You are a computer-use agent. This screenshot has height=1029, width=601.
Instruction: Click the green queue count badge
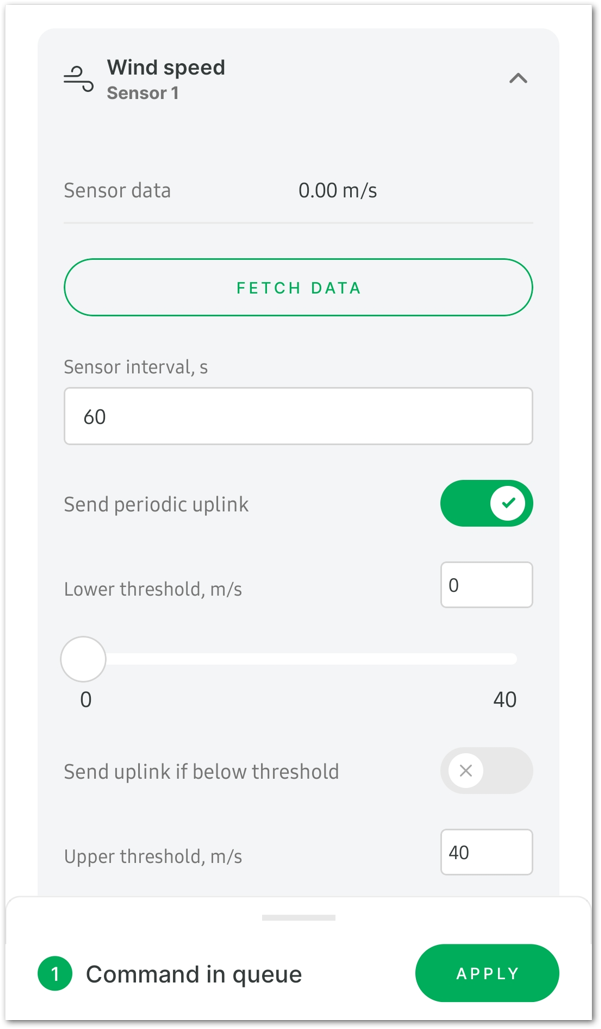(x=55, y=974)
